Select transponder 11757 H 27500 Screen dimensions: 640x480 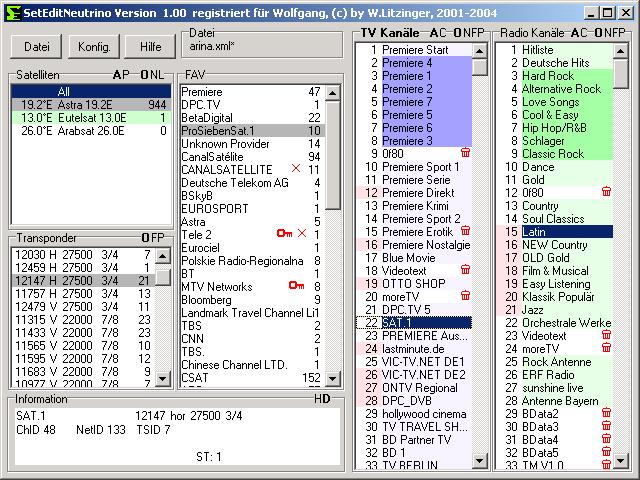[83, 294]
